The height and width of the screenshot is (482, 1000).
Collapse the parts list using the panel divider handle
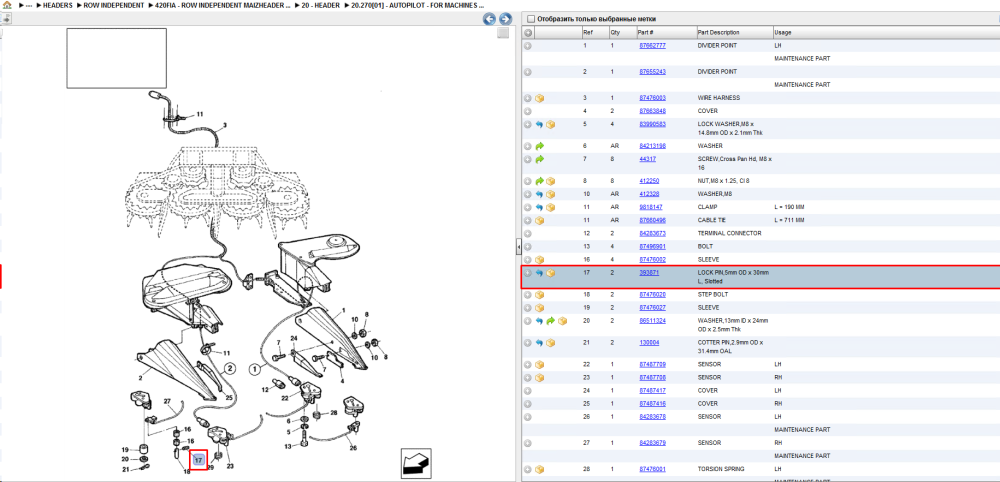[x=518, y=246]
